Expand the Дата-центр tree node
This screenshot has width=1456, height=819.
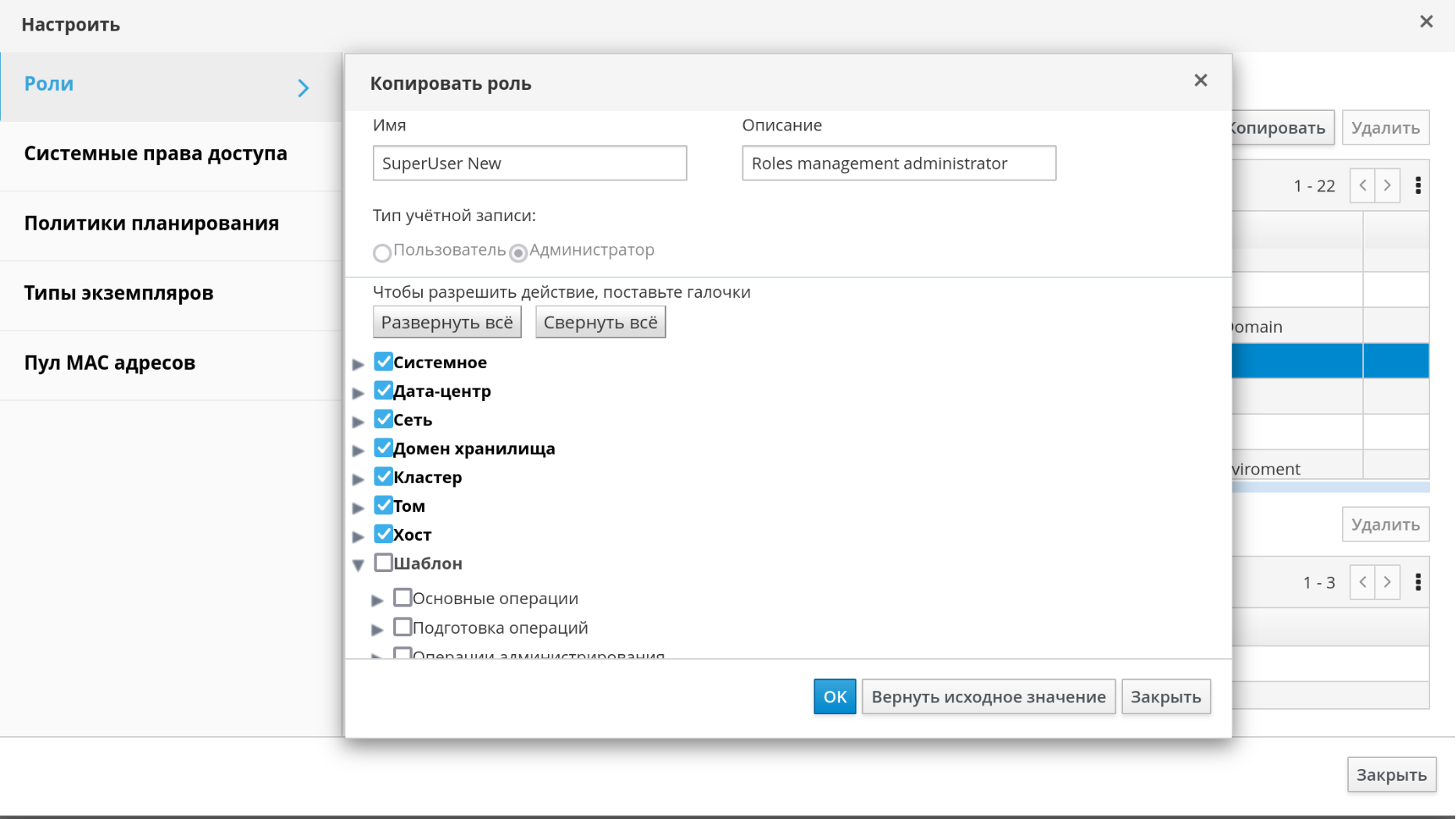click(x=358, y=392)
